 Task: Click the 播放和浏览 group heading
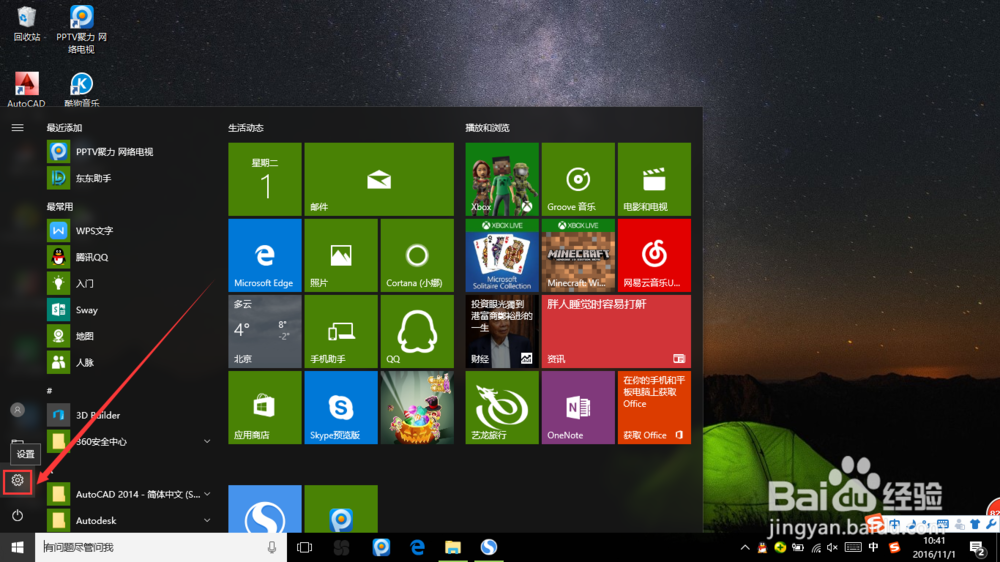pos(487,128)
